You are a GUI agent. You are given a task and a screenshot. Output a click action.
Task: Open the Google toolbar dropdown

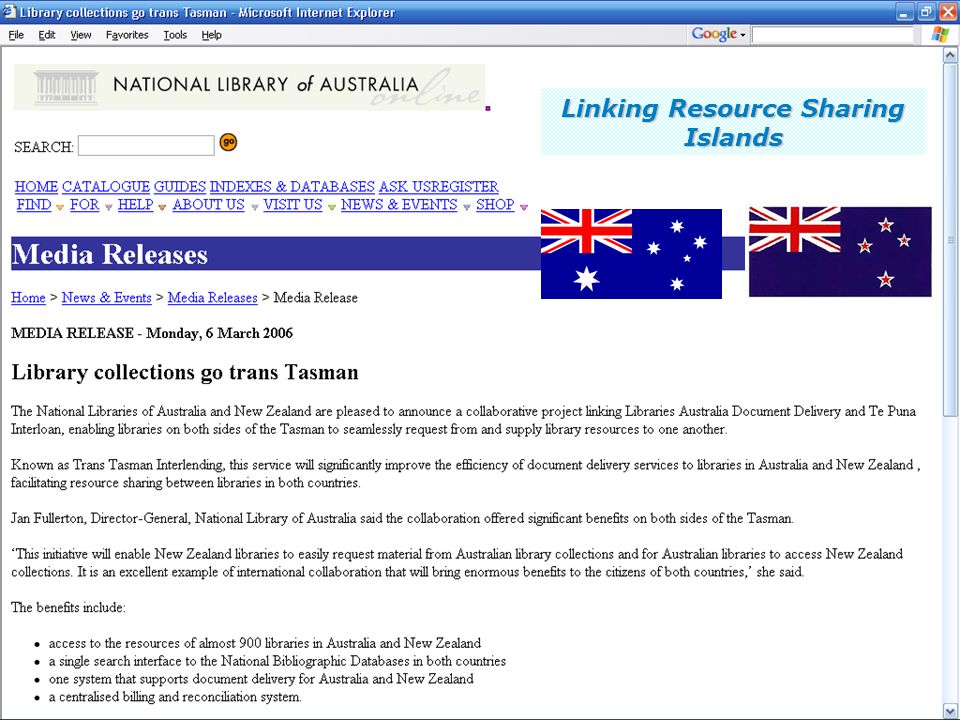tap(743, 35)
